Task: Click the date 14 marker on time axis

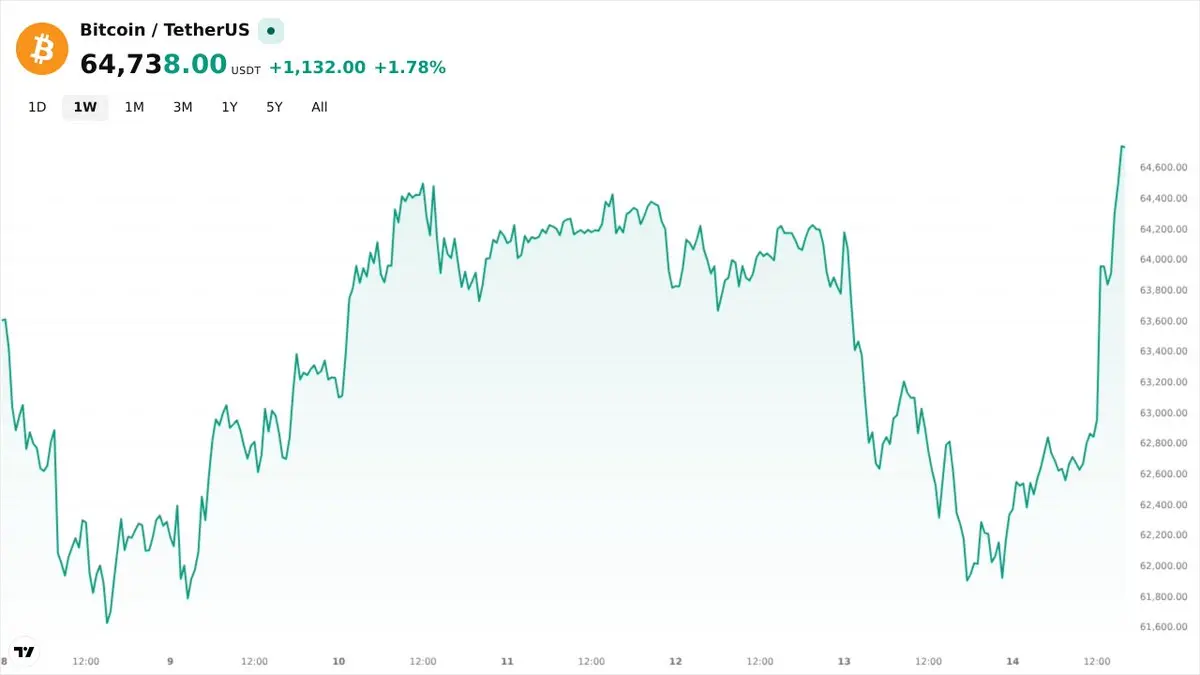Action: [x=1013, y=661]
